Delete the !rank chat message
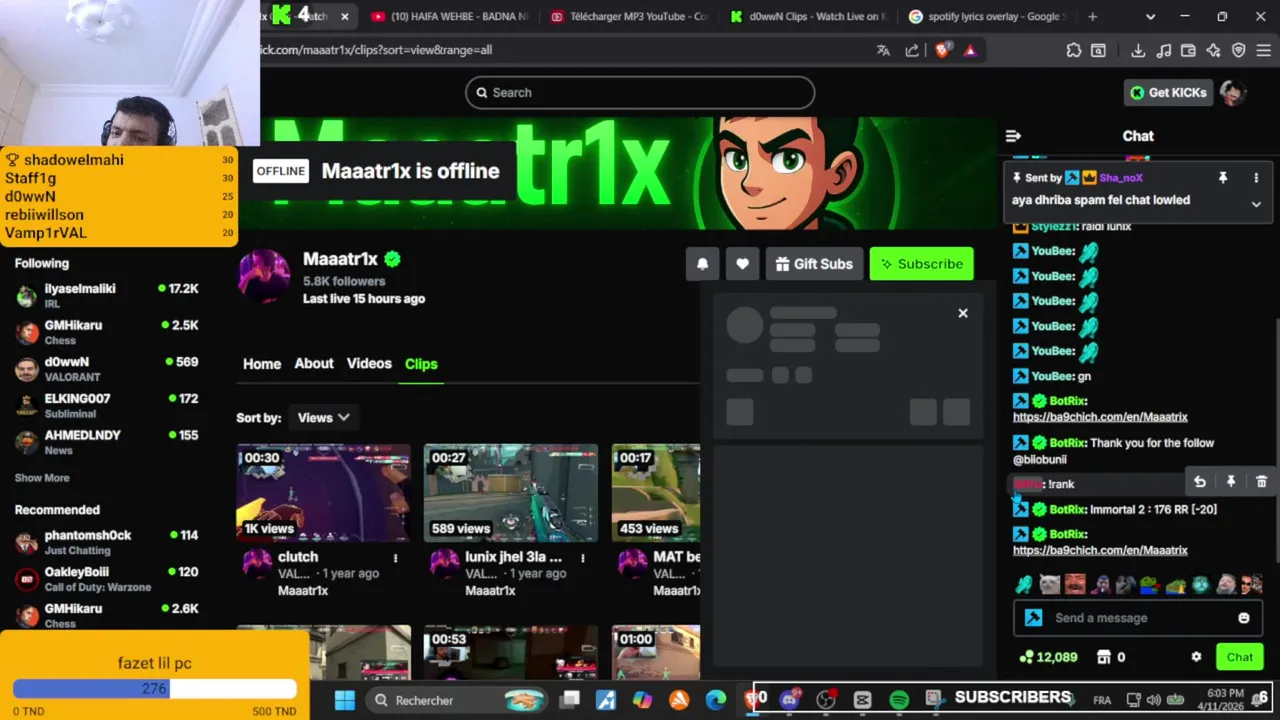Image resolution: width=1280 pixels, height=720 pixels. click(1261, 482)
